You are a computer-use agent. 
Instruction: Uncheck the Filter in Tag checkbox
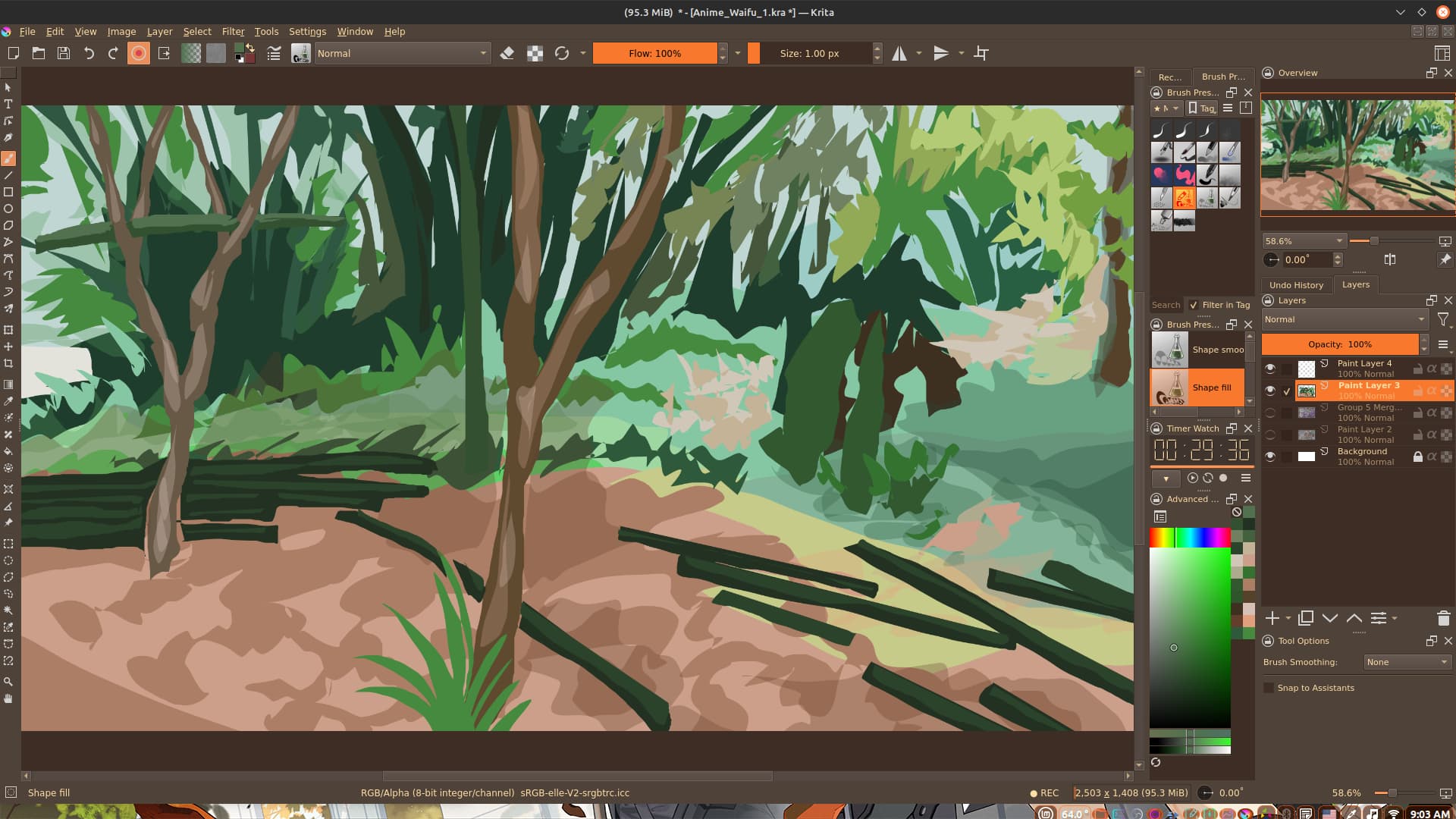(1194, 305)
